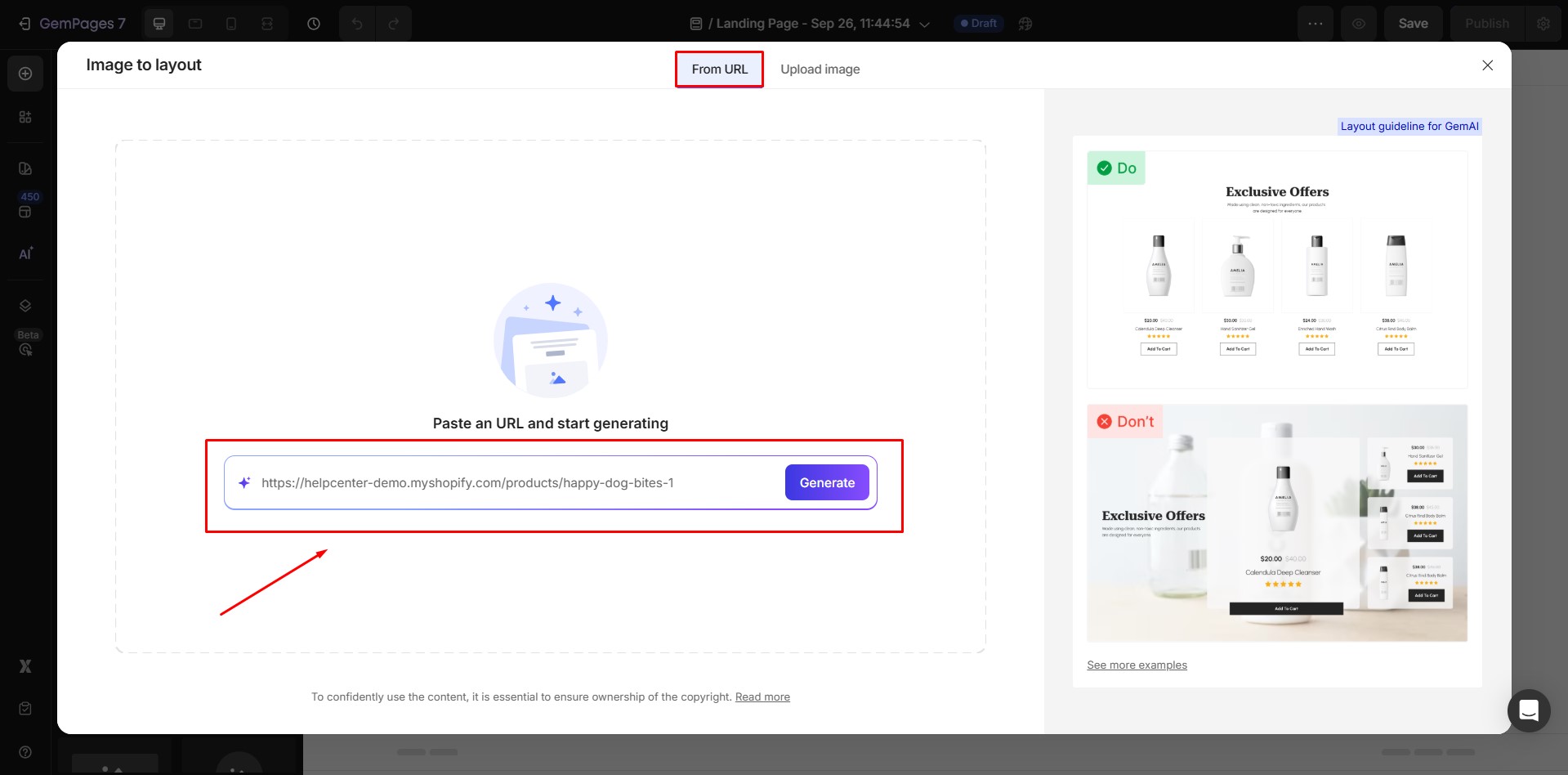
Task: Open the chat support bubble
Action: tap(1528, 710)
